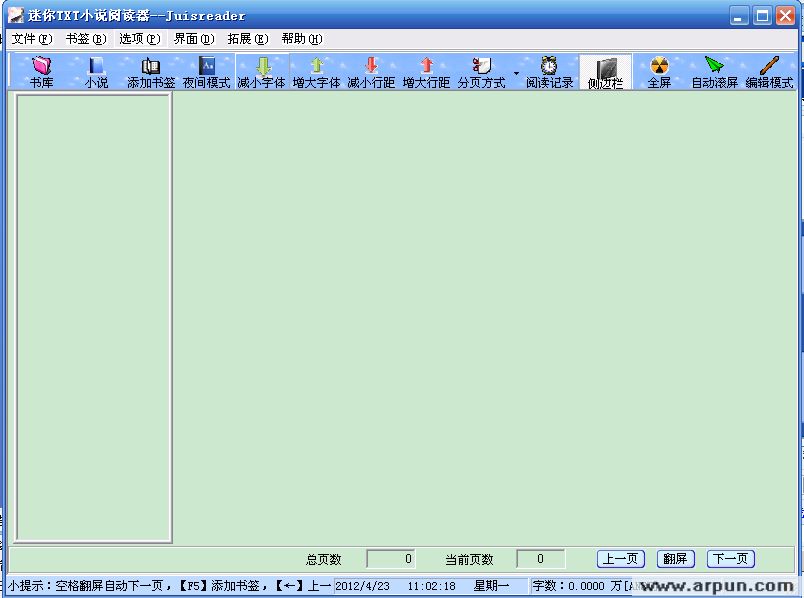
Task: Click 减小字体 decrease font icon
Action: 262,72
